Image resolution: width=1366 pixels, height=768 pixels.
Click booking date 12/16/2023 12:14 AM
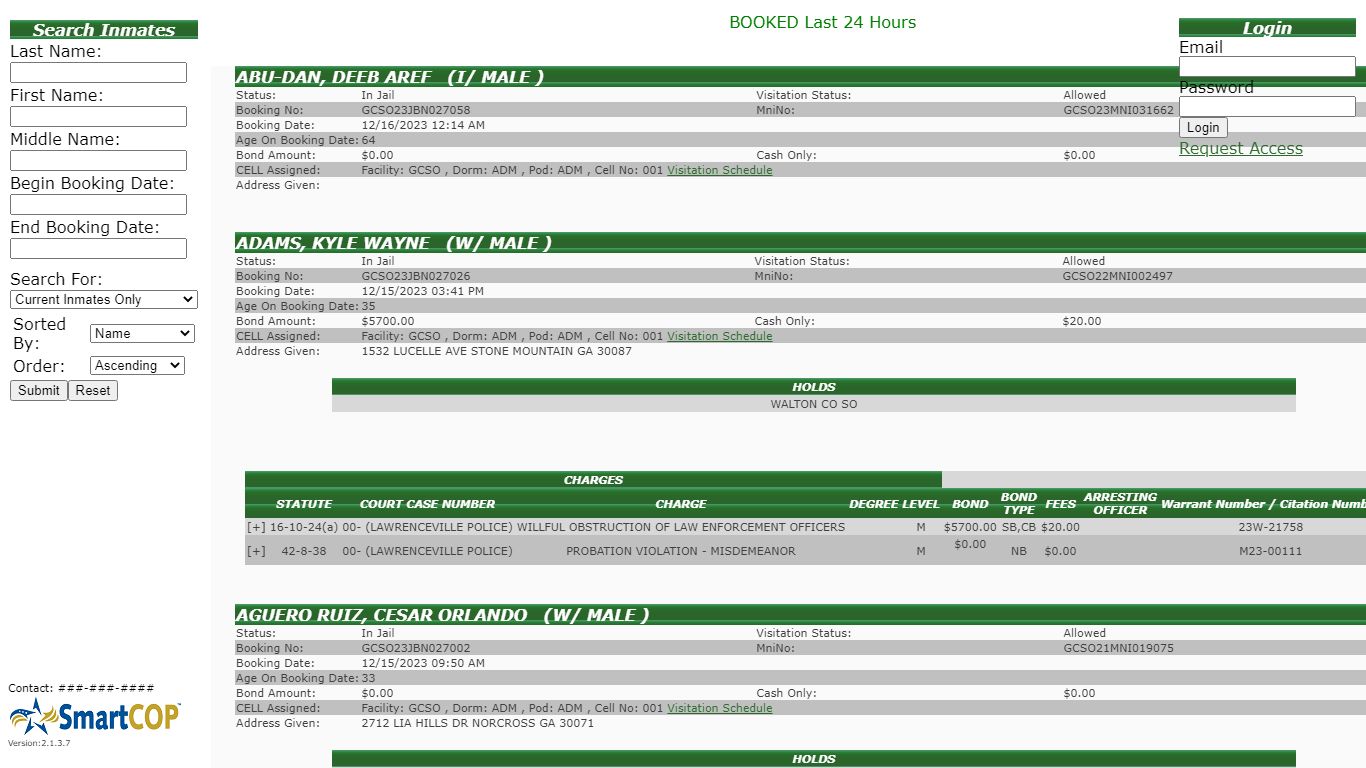[x=423, y=125]
